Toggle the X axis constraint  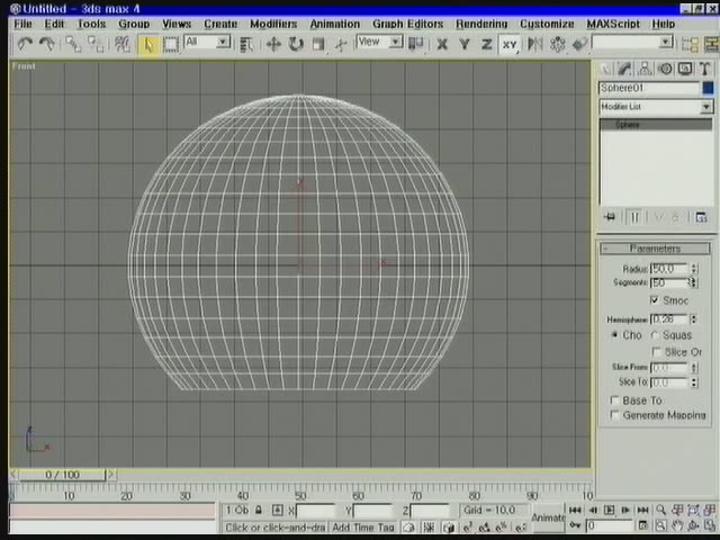click(x=442, y=45)
